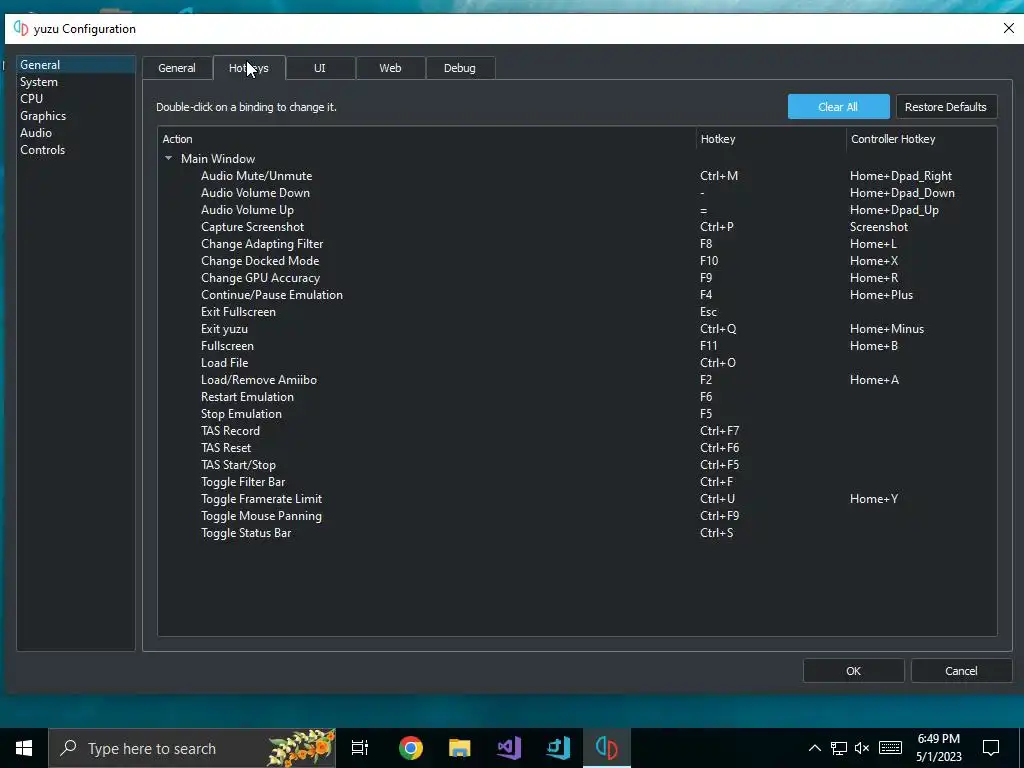Click the Home+Dpad_Right controller hotkey
This screenshot has width=1024, height=768.
coord(901,176)
